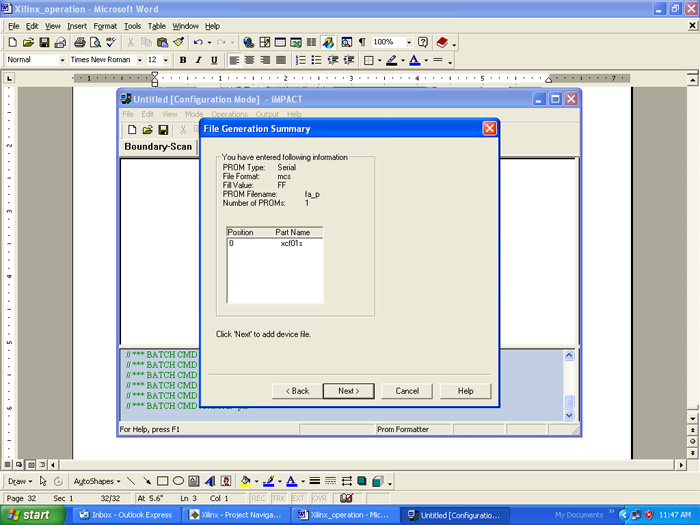Open the Draw menu on Drawing toolbar
Screen dimensions: 700x525
coord(20,481)
